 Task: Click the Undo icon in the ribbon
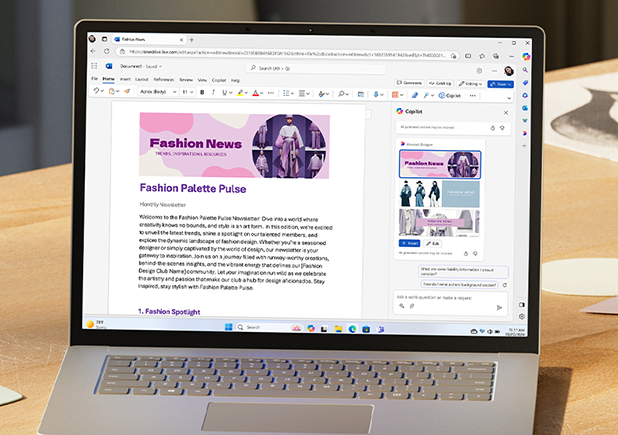pos(98,91)
